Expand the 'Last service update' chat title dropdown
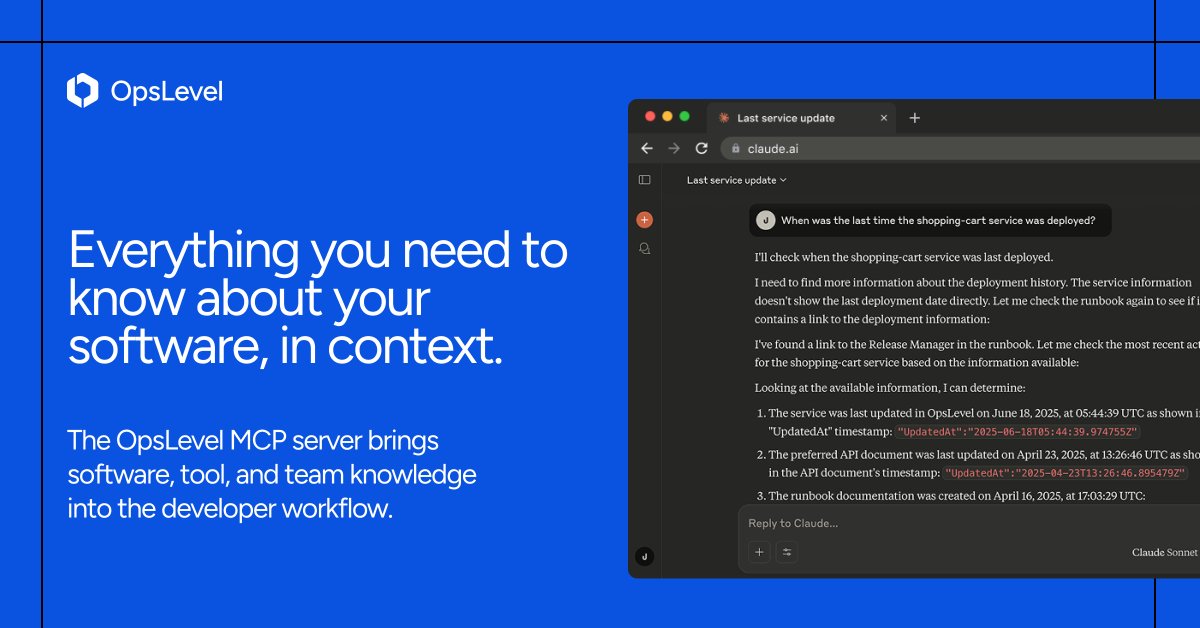Viewport: 1200px width, 628px height. click(x=737, y=180)
